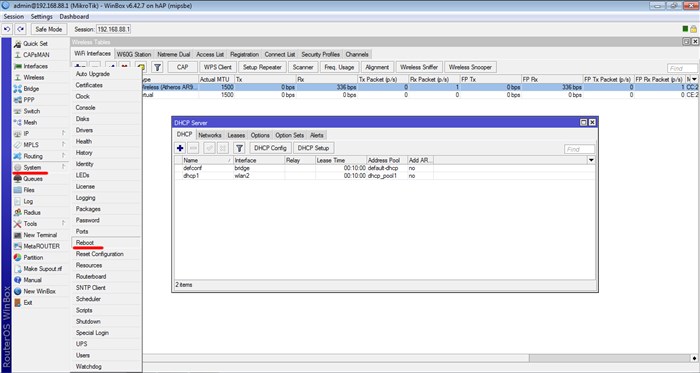Open MetaROUTER in sidebar

pos(41,246)
